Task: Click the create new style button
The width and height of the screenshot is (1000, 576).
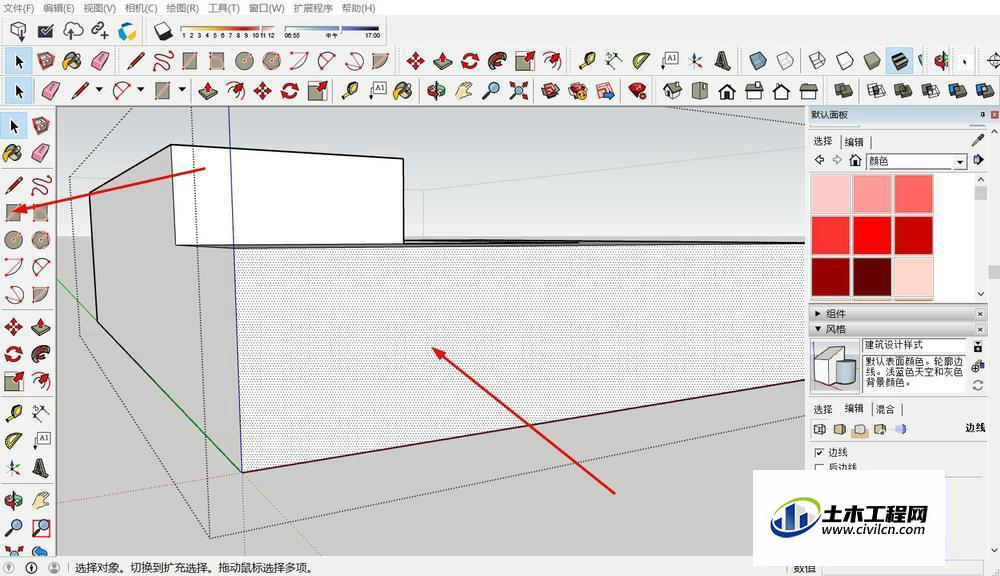Action: point(978,367)
